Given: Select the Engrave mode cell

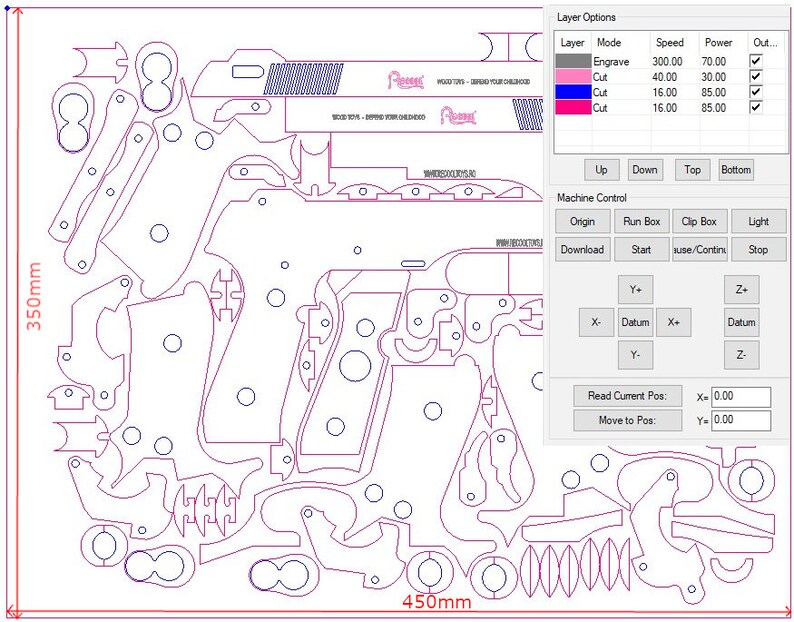Looking at the screenshot, I should [x=612, y=62].
